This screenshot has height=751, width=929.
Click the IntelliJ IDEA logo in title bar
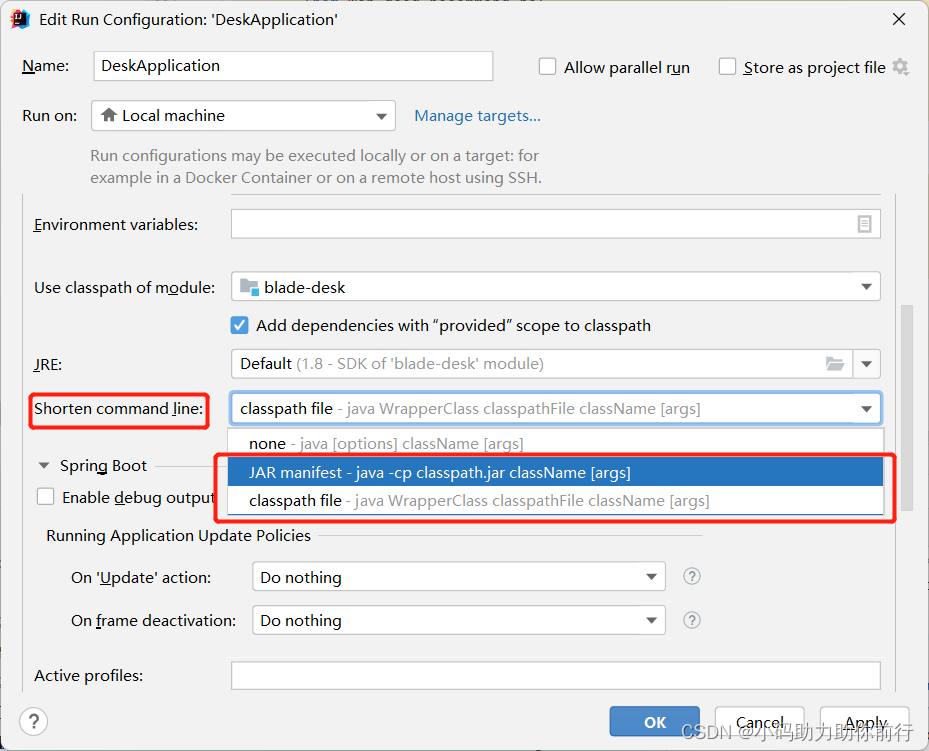tap(20, 19)
